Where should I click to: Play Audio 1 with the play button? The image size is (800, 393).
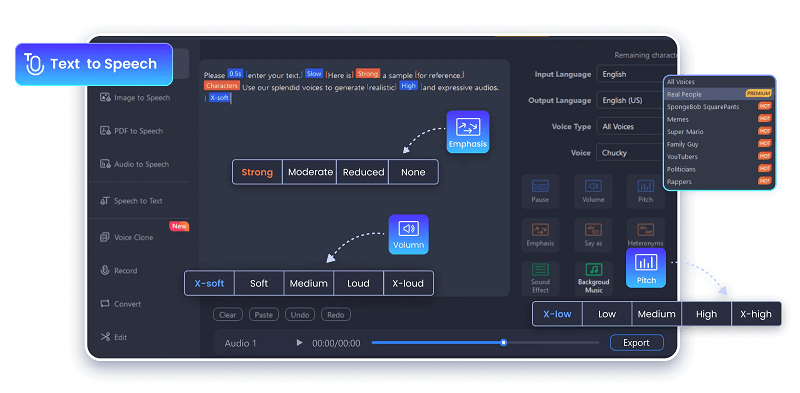[x=299, y=342]
